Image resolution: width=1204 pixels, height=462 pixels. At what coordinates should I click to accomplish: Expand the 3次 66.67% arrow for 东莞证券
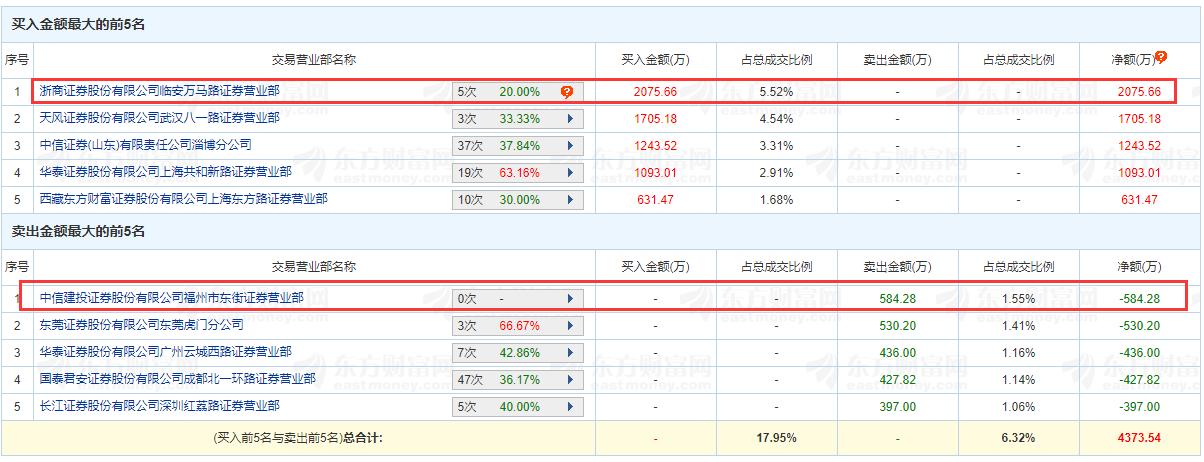(x=571, y=326)
